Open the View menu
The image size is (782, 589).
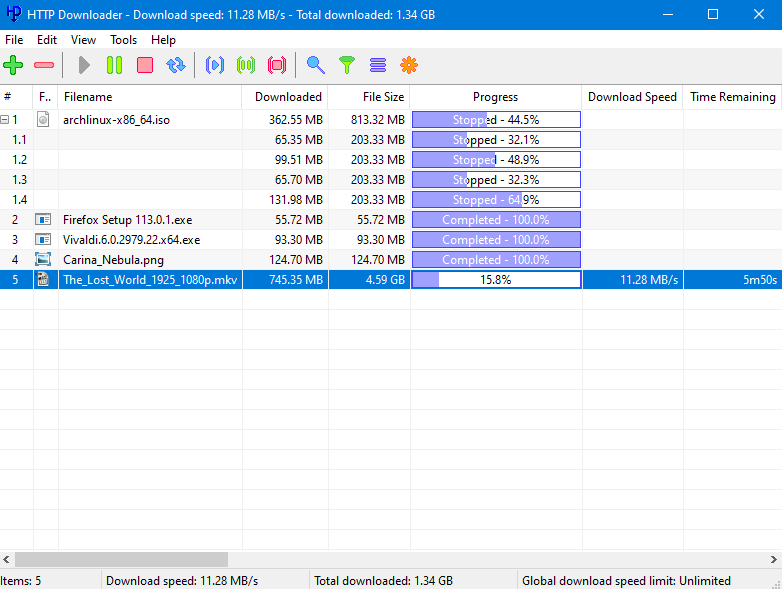point(83,40)
